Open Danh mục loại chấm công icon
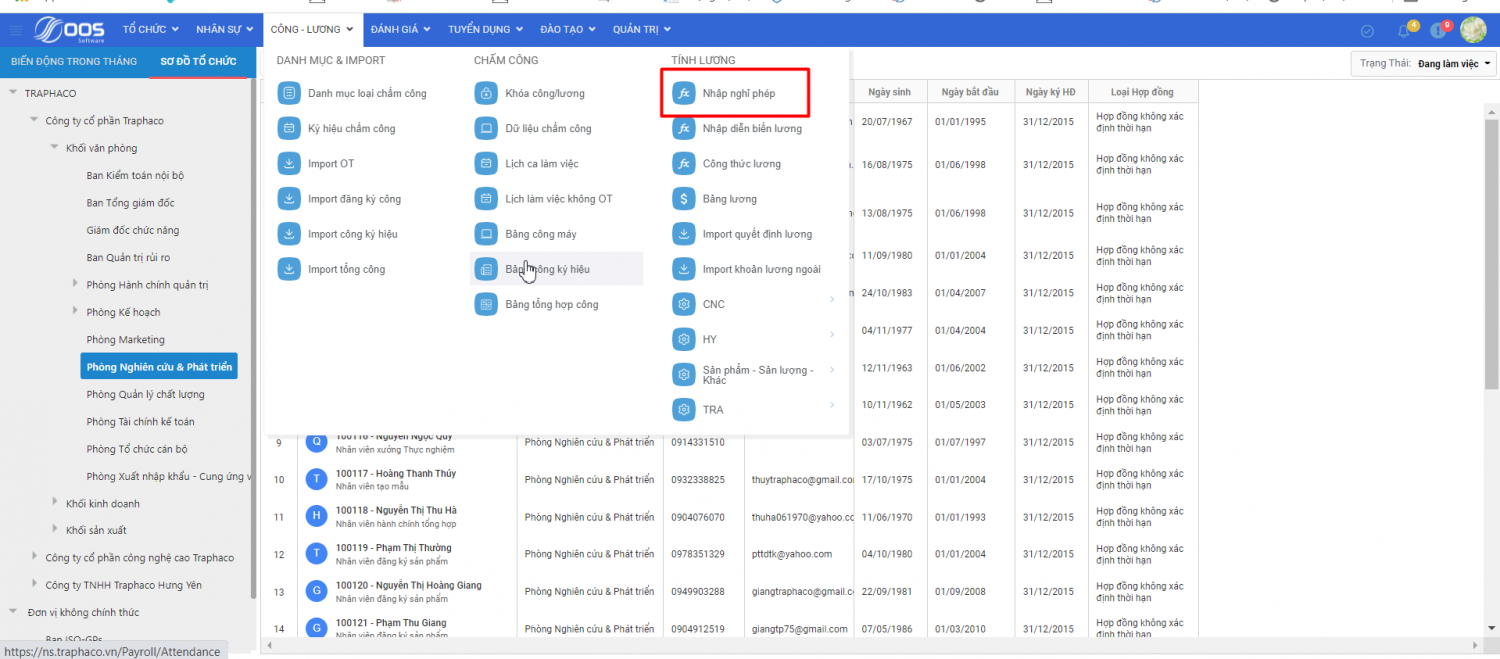Screen dimensions: 1500x659 tap(289, 93)
